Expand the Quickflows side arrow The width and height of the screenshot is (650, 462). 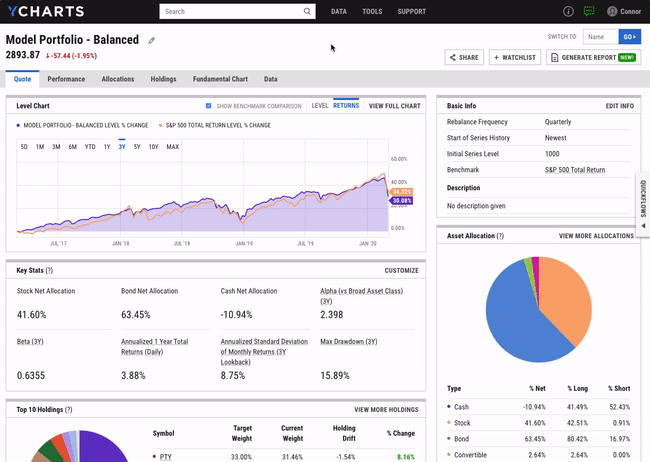click(643, 226)
